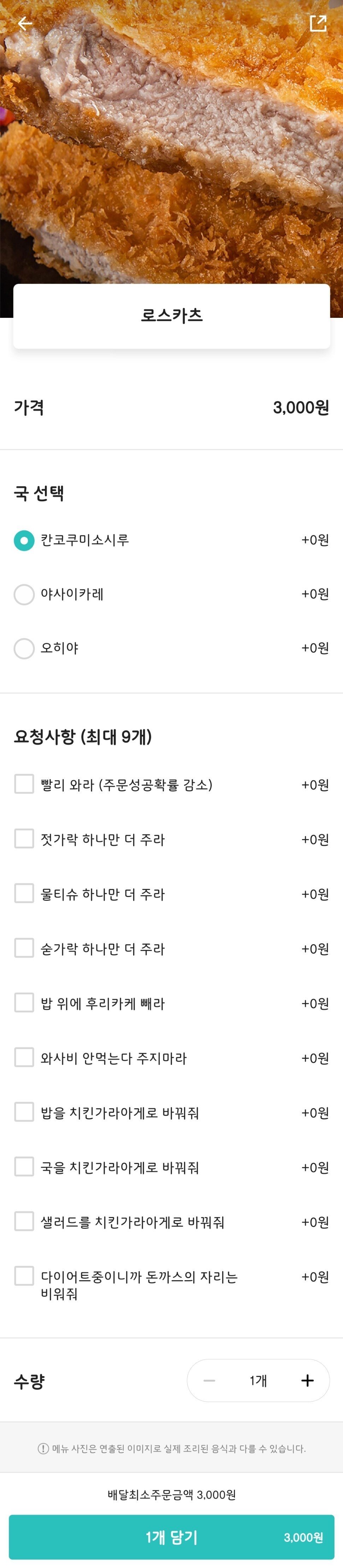Tap the back arrow icon

[x=25, y=24]
